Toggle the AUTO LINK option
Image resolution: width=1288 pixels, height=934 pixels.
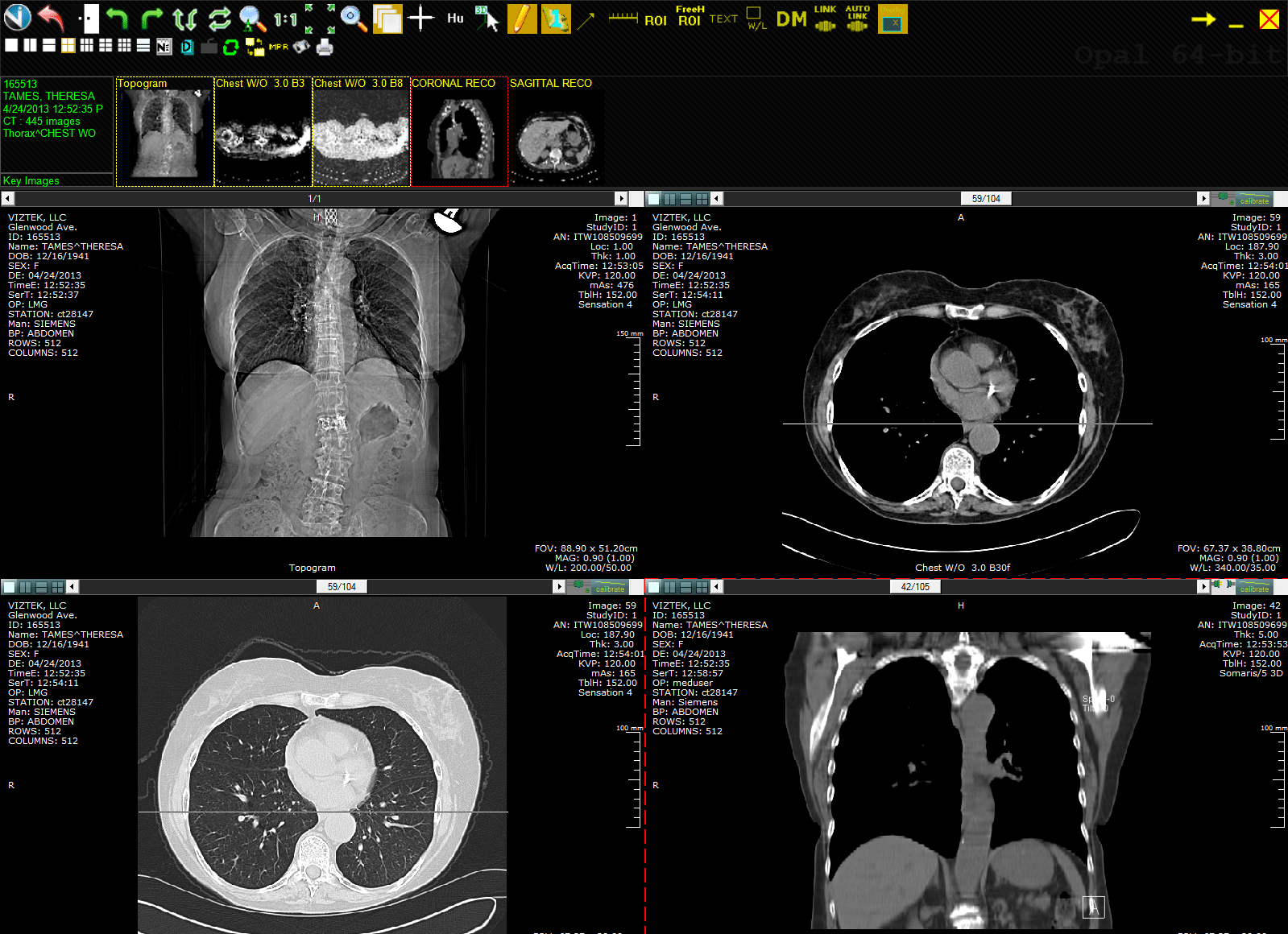pos(858,19)
